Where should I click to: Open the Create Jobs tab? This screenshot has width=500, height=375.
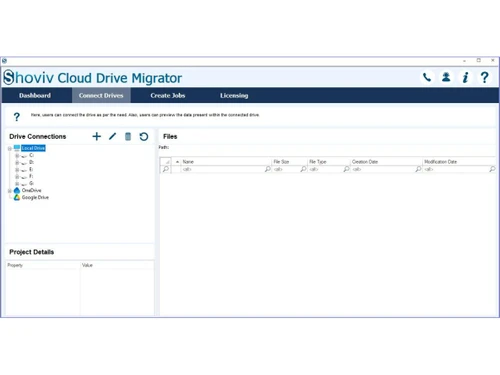(168, 95)
